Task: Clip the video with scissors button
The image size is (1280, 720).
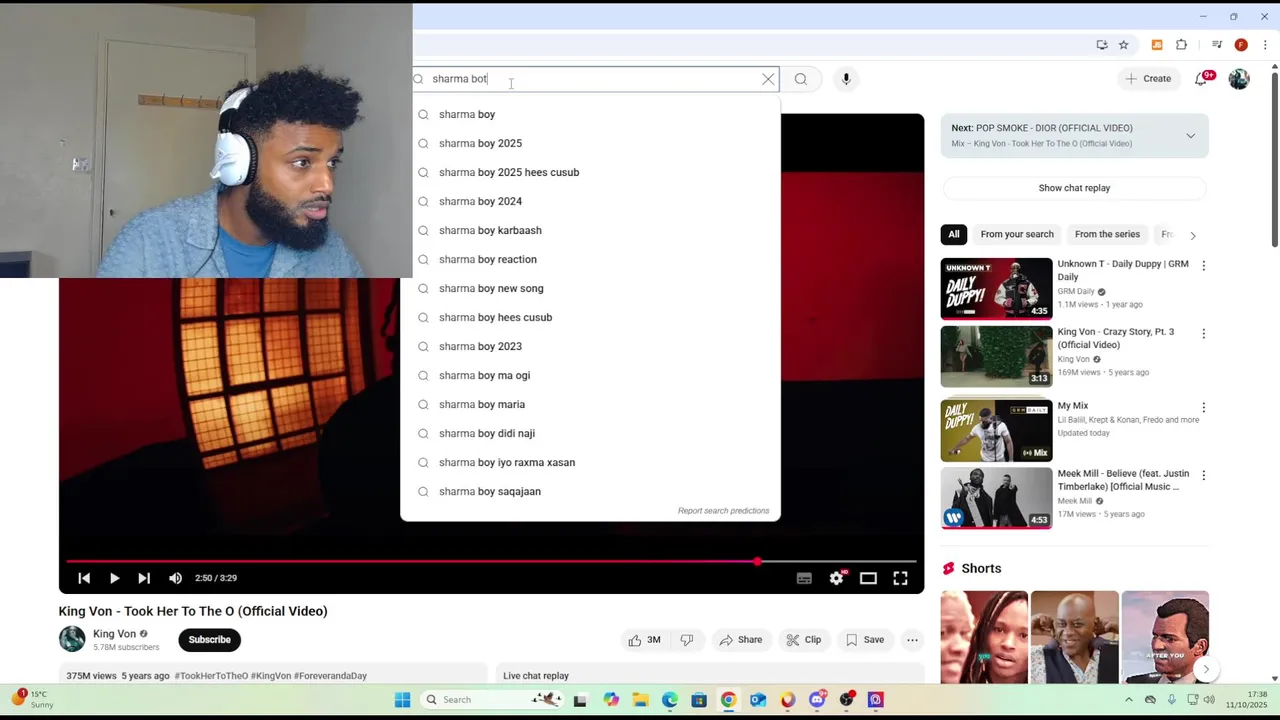Action: pyautogui.click(x=803, y=640)
